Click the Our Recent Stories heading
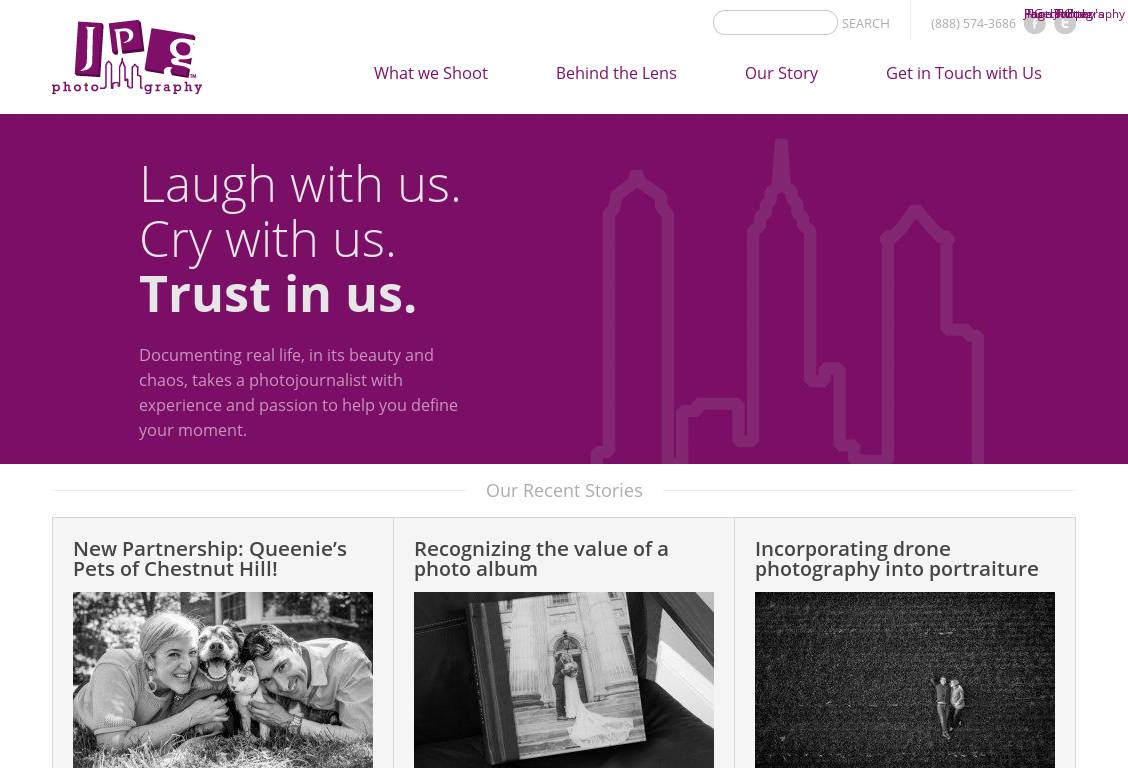The height and width of the screenshot is (768, 1128). point(564,490)
